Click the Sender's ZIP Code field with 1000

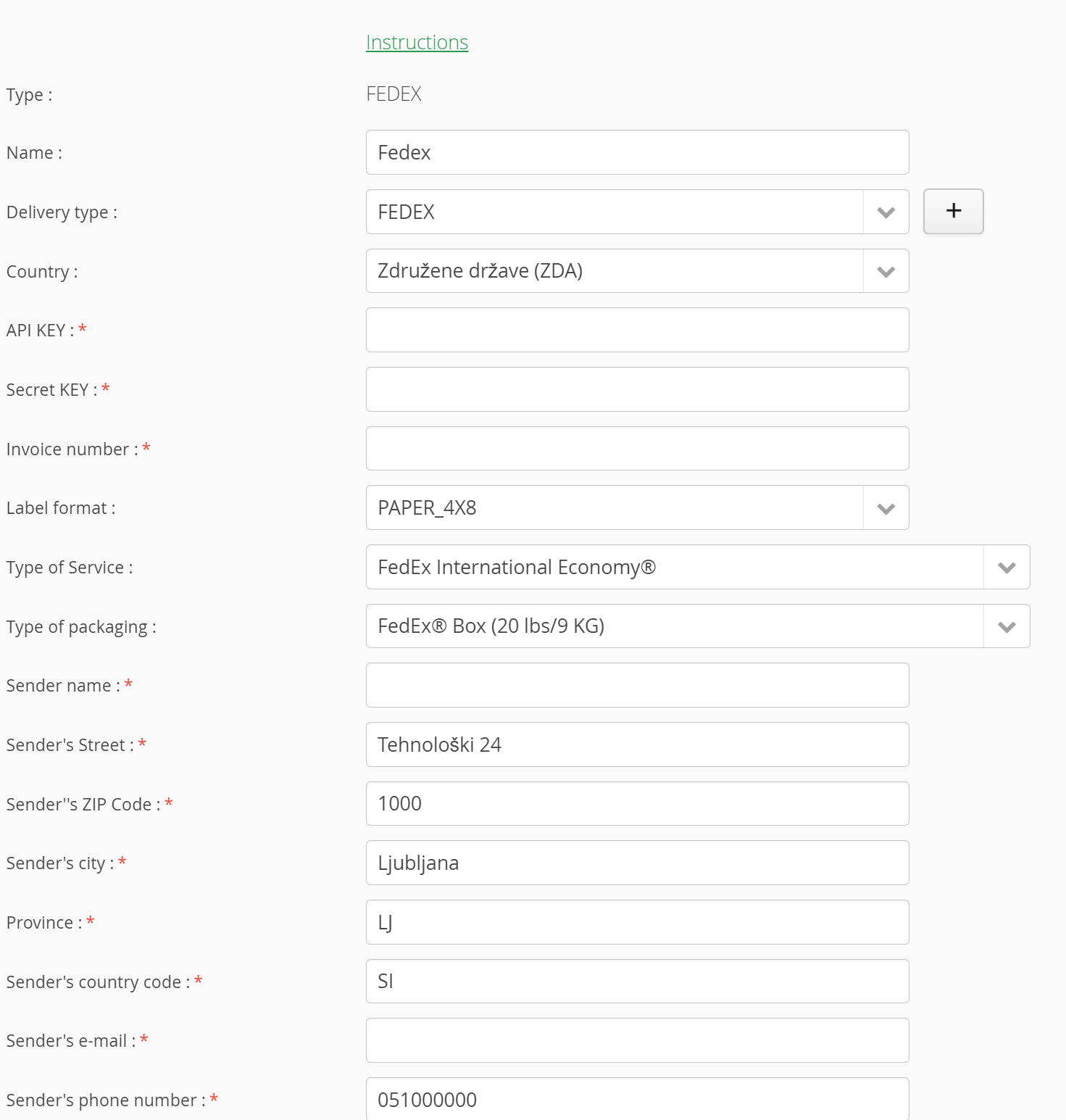coord(637,804)
